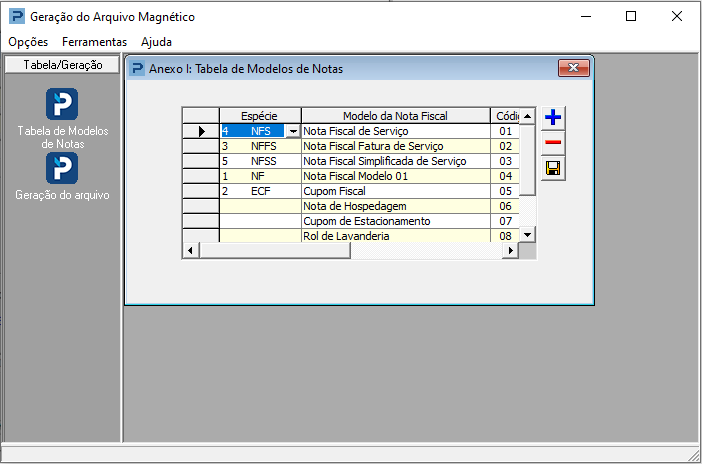The width and height of the screenshot is (702, 464).
Task: Click the Tabela/Geração panel button
Action: [62, 65]
